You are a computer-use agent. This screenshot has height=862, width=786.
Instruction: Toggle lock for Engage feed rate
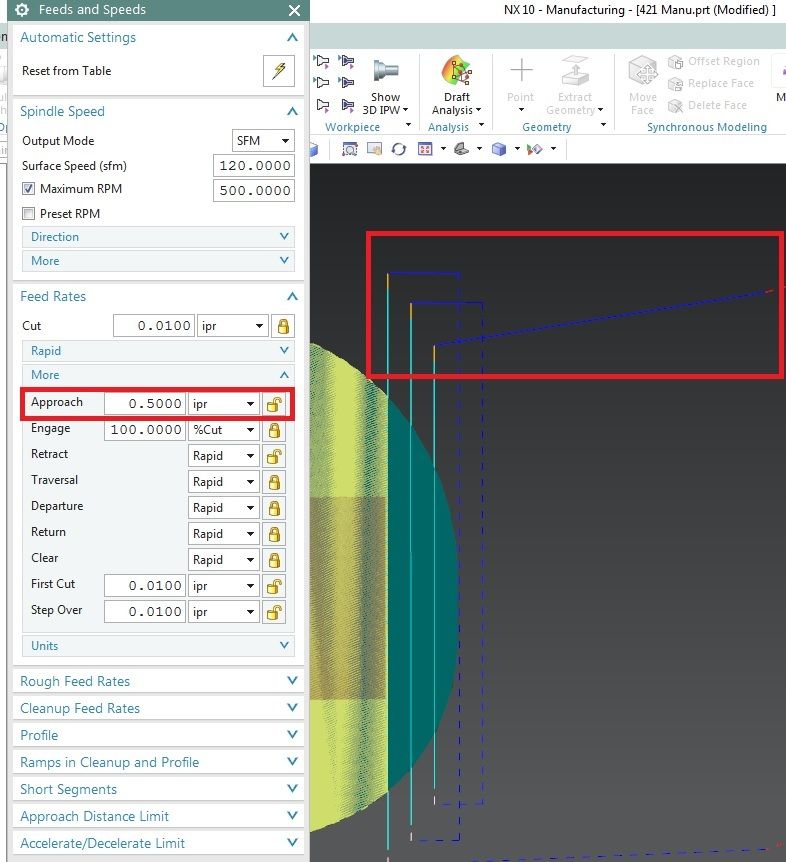point(274,430)
